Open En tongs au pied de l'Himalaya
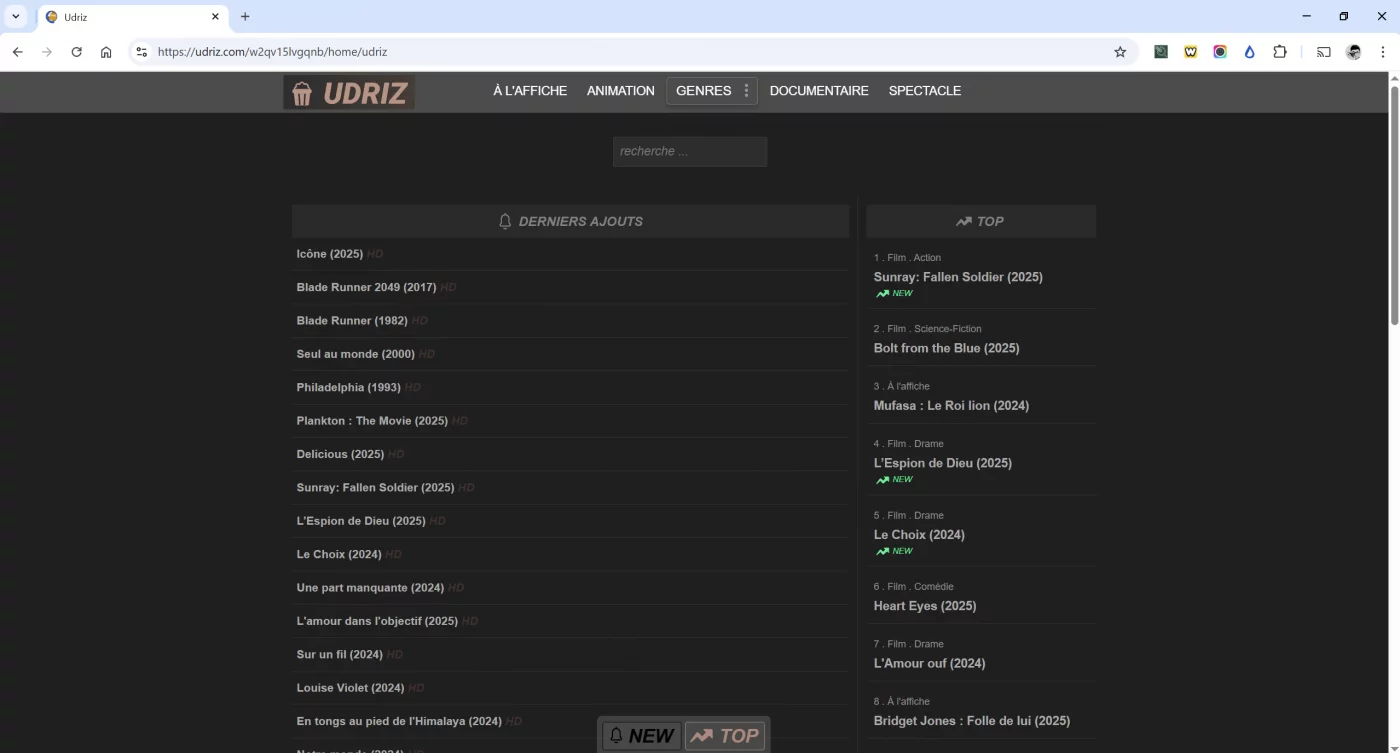Image resolution: width=1400 pixels, height=753 pixels. coord(399,721)
